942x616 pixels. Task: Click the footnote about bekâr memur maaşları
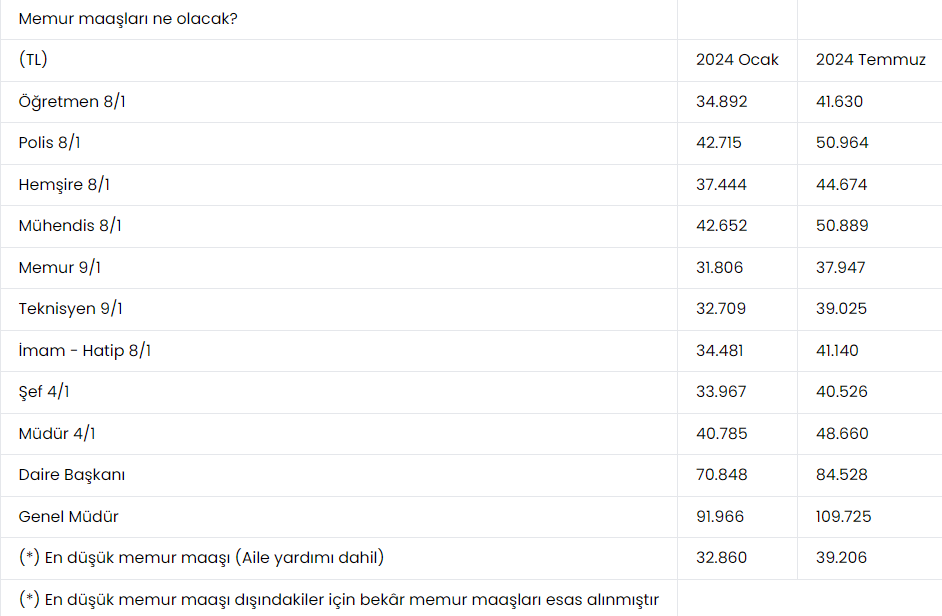(x=338, y=600)
